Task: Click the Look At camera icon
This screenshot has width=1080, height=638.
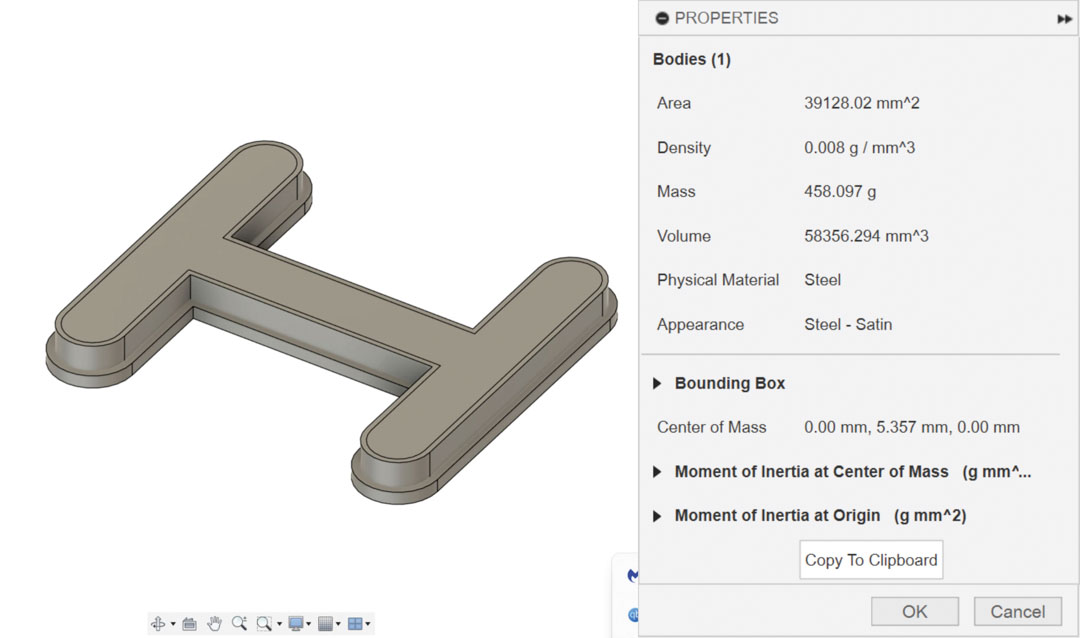Action: pos(189,624)
